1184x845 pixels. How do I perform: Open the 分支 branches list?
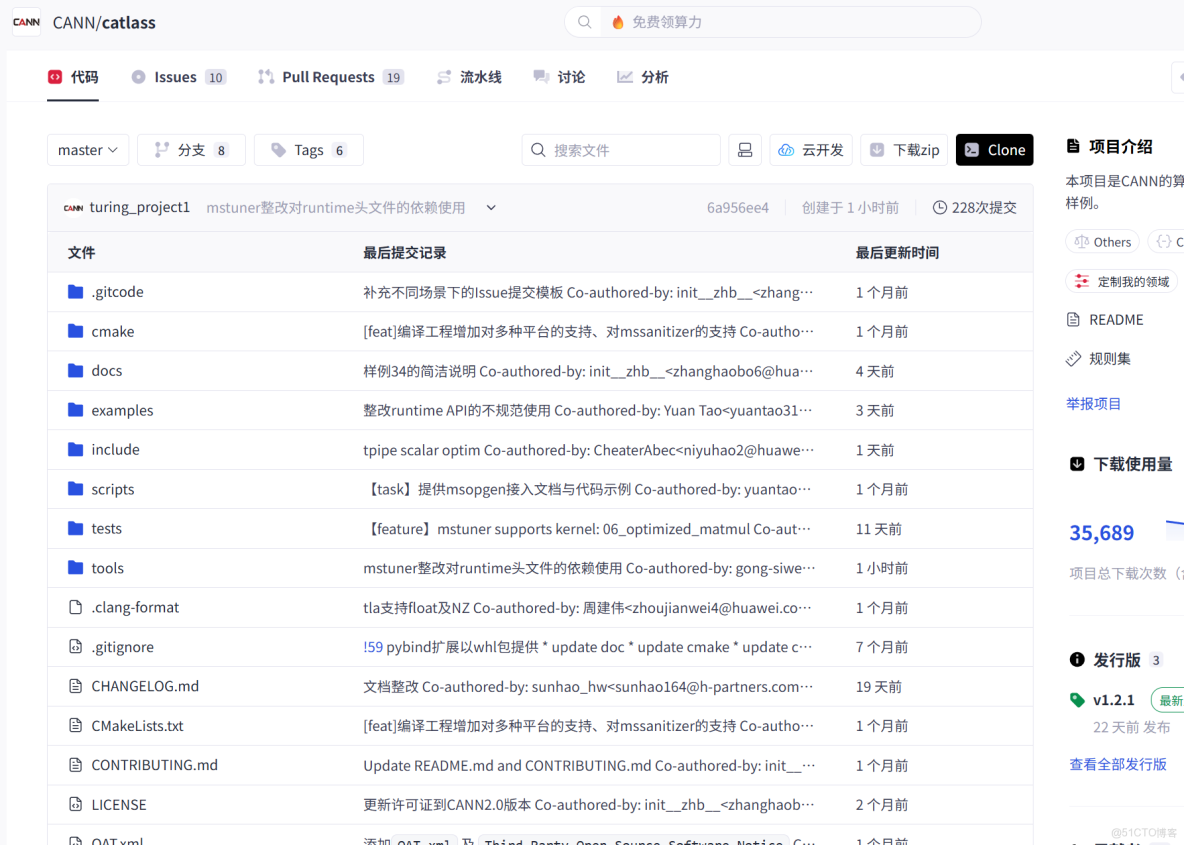click(x=191, y=149)
